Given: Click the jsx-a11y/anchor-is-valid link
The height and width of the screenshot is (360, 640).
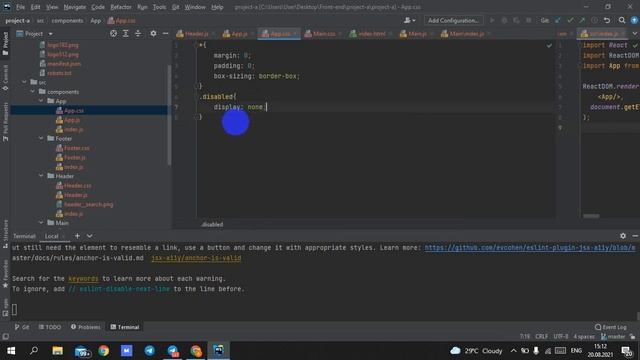Looking at the screenshot, I should point(196,258).
